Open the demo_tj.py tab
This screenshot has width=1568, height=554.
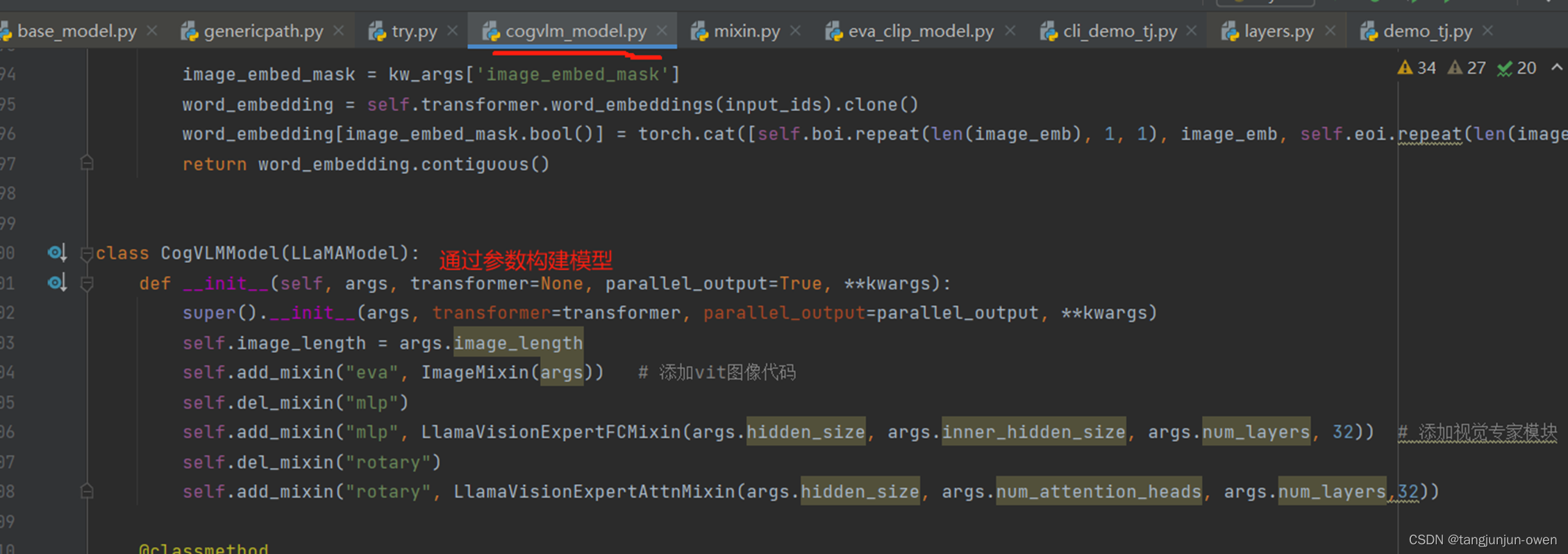pos(1427,31)
